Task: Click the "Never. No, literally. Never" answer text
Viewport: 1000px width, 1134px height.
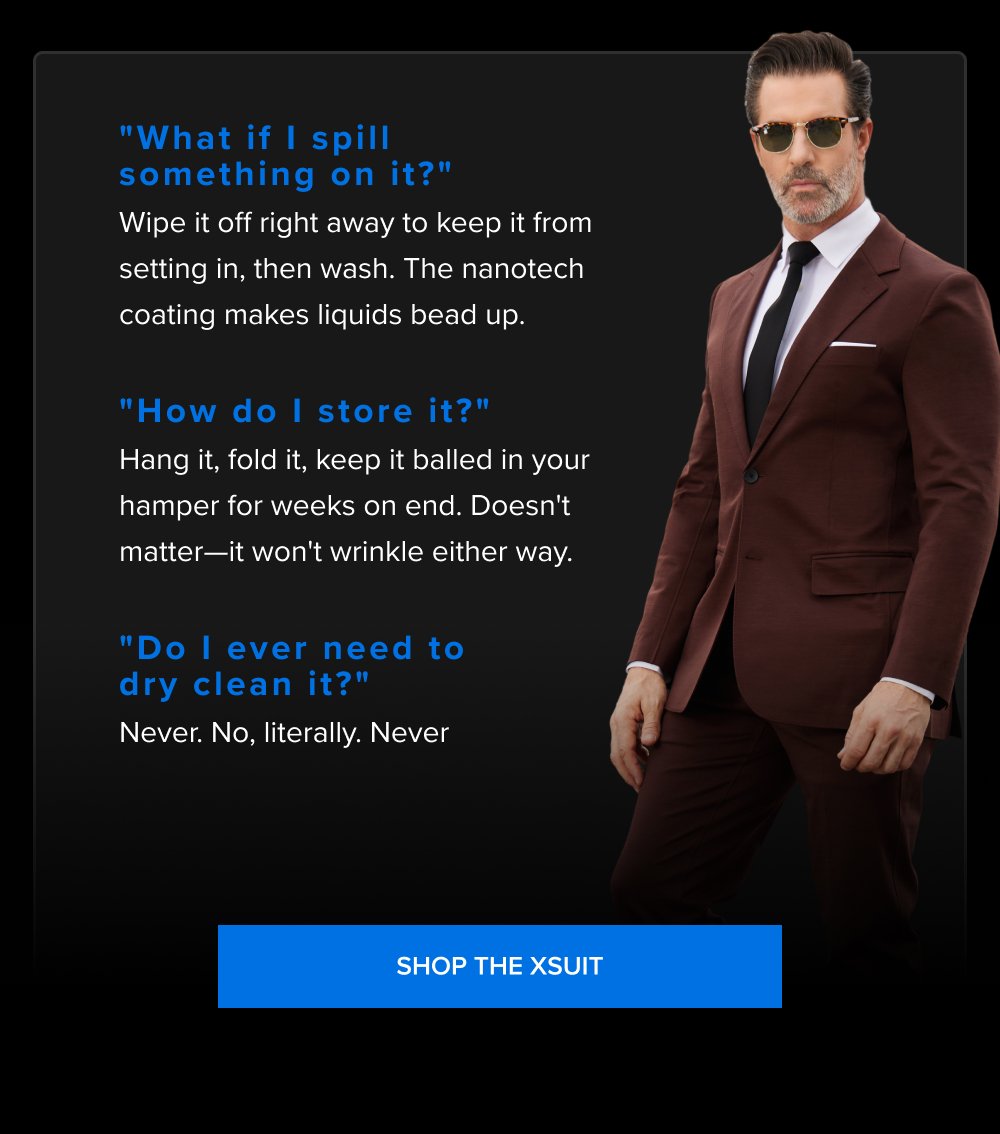Action: coord(283,733)
